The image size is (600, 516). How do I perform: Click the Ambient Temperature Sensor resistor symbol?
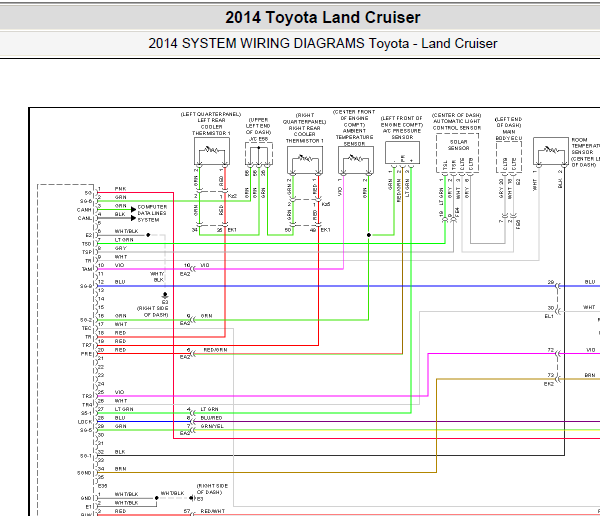point(356,160)
